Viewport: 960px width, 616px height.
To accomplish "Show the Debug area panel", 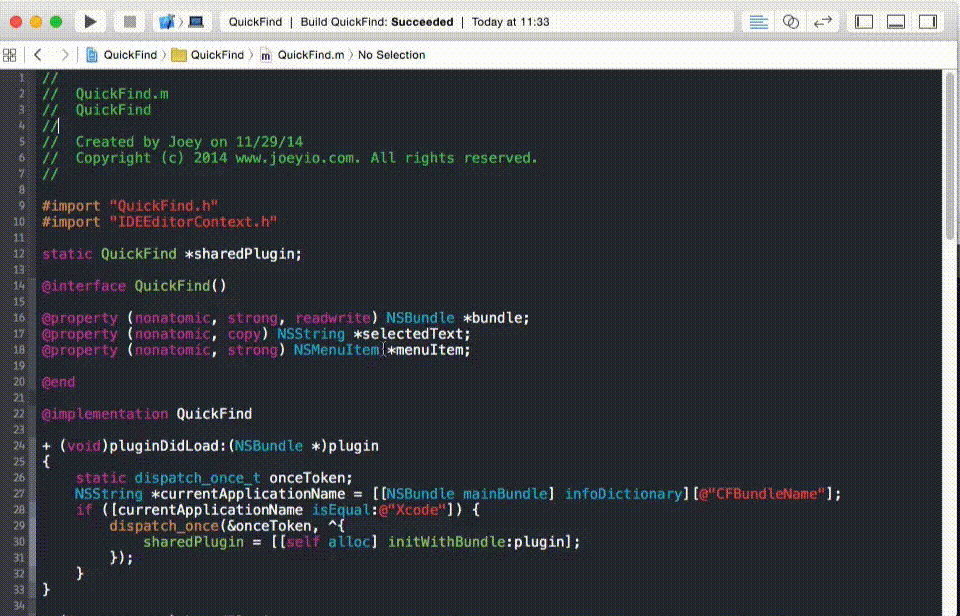I will (896, 21).
